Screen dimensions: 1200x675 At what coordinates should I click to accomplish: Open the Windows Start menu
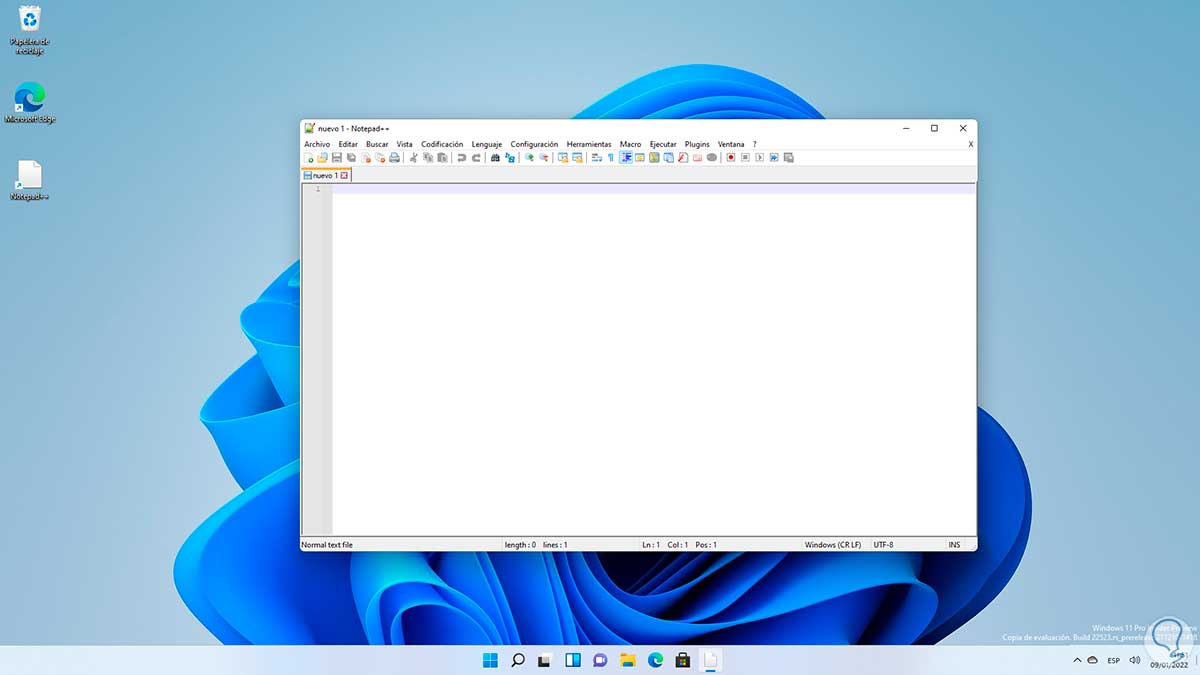[490, 660]
